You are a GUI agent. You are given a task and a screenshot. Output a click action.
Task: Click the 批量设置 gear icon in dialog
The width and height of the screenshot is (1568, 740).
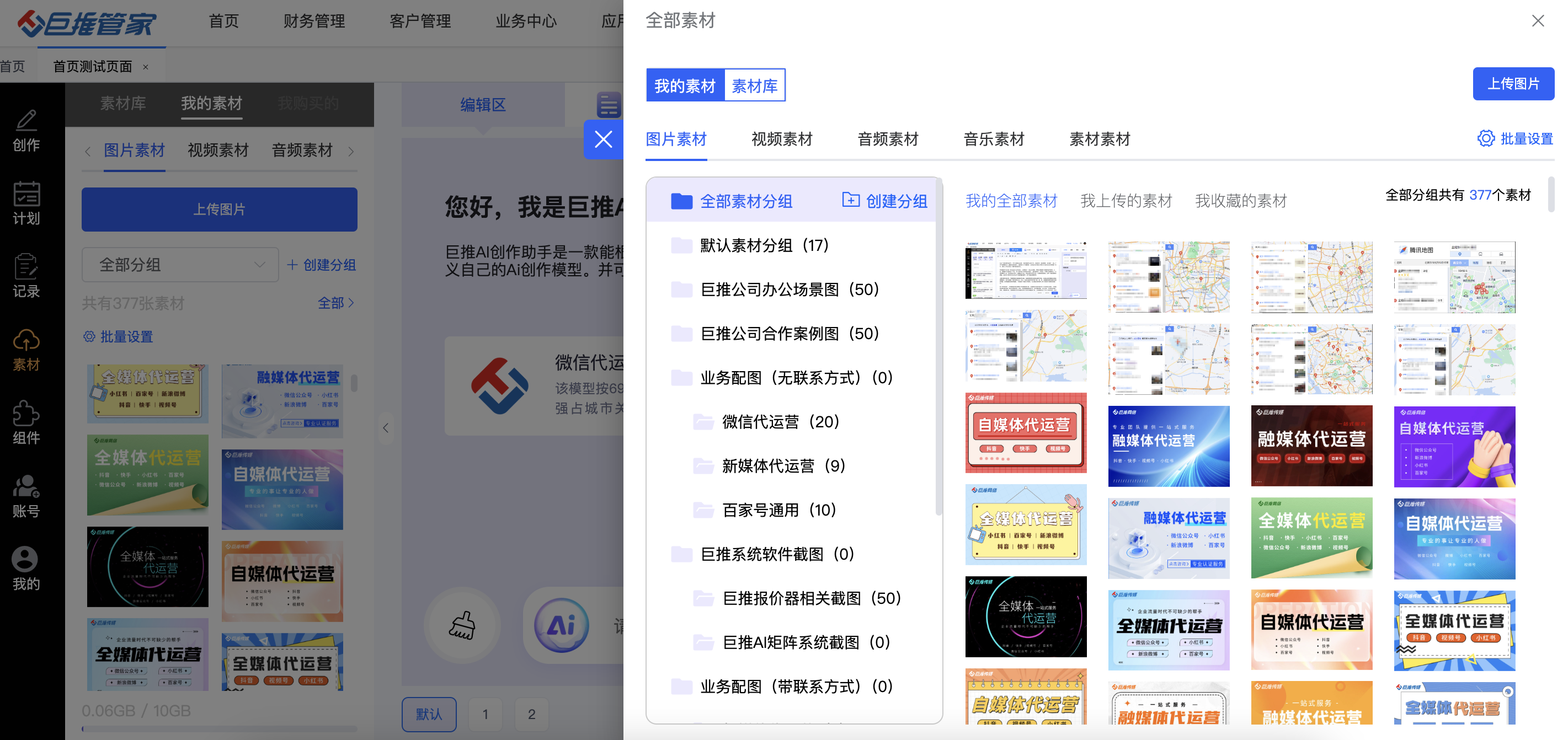1485,139
